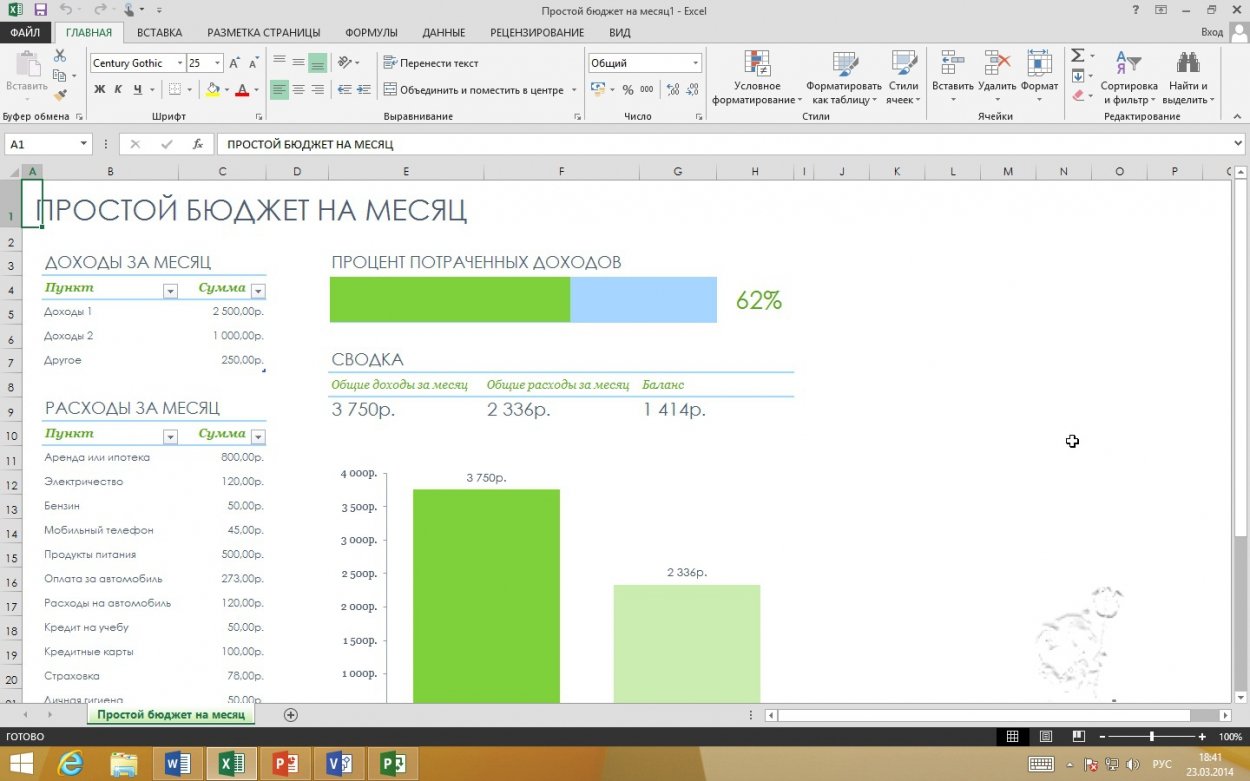Click the Format Painter brush icon
The height and width of the screenshot is (781, 1250).
point(60,95)
